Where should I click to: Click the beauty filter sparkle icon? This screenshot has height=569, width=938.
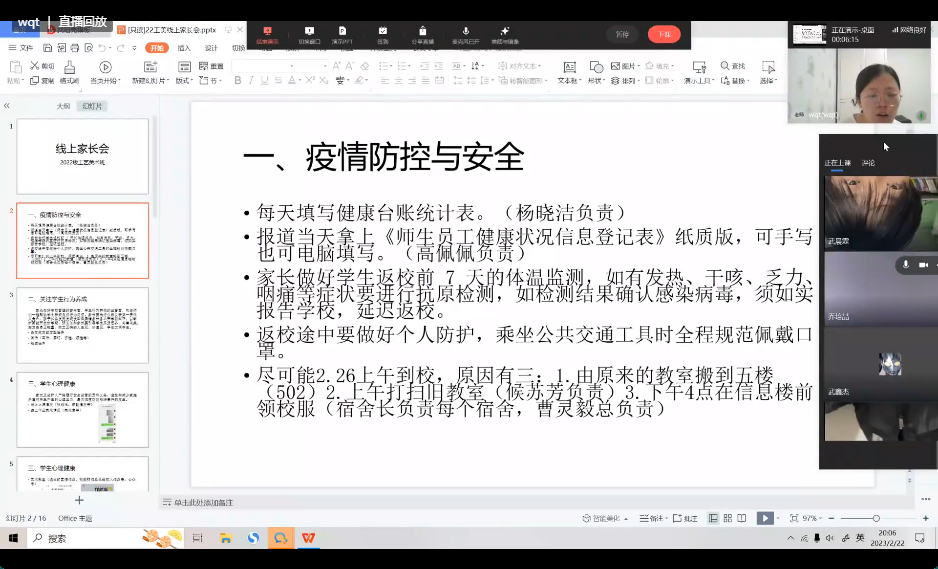(505, 31)
